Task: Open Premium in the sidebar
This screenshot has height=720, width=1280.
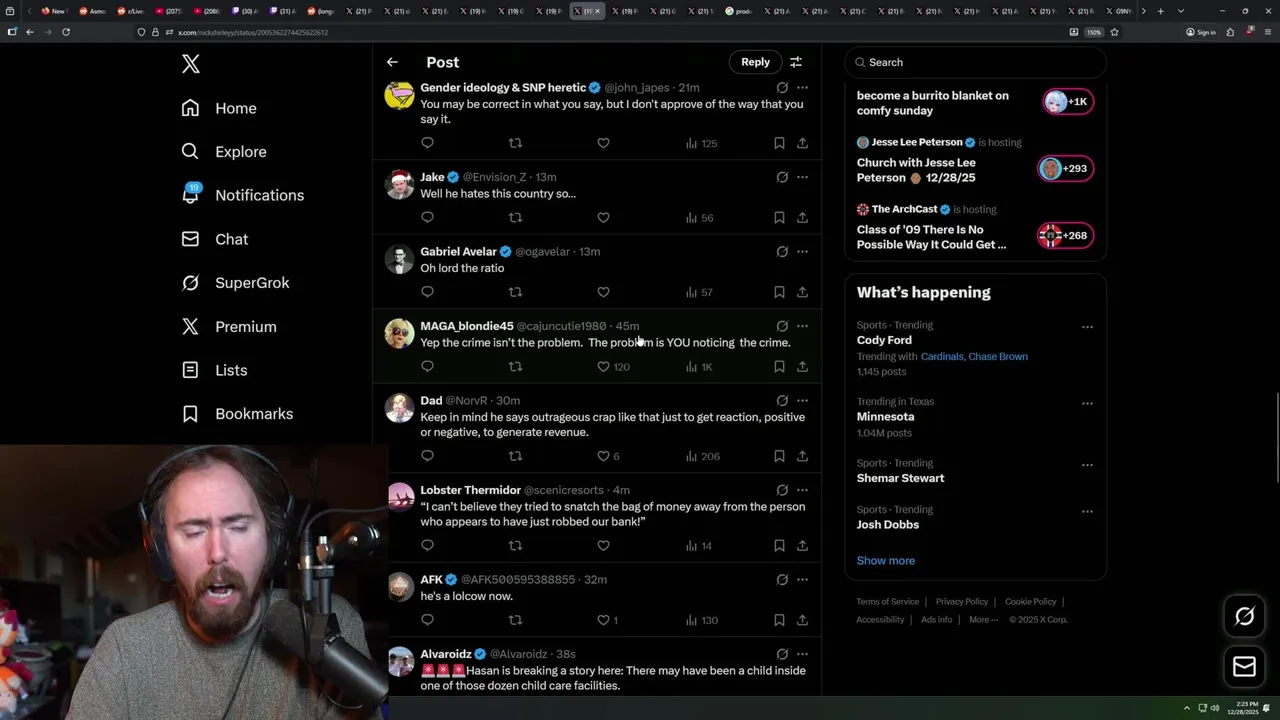Action: pyautogui.click(x=229, y=326)
